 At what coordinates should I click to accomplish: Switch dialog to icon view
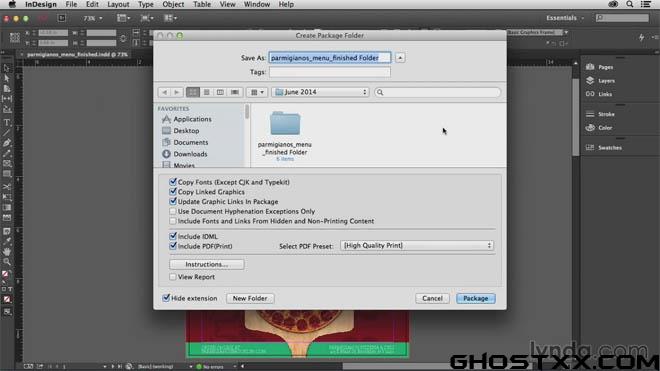click(x=193, y=92)
